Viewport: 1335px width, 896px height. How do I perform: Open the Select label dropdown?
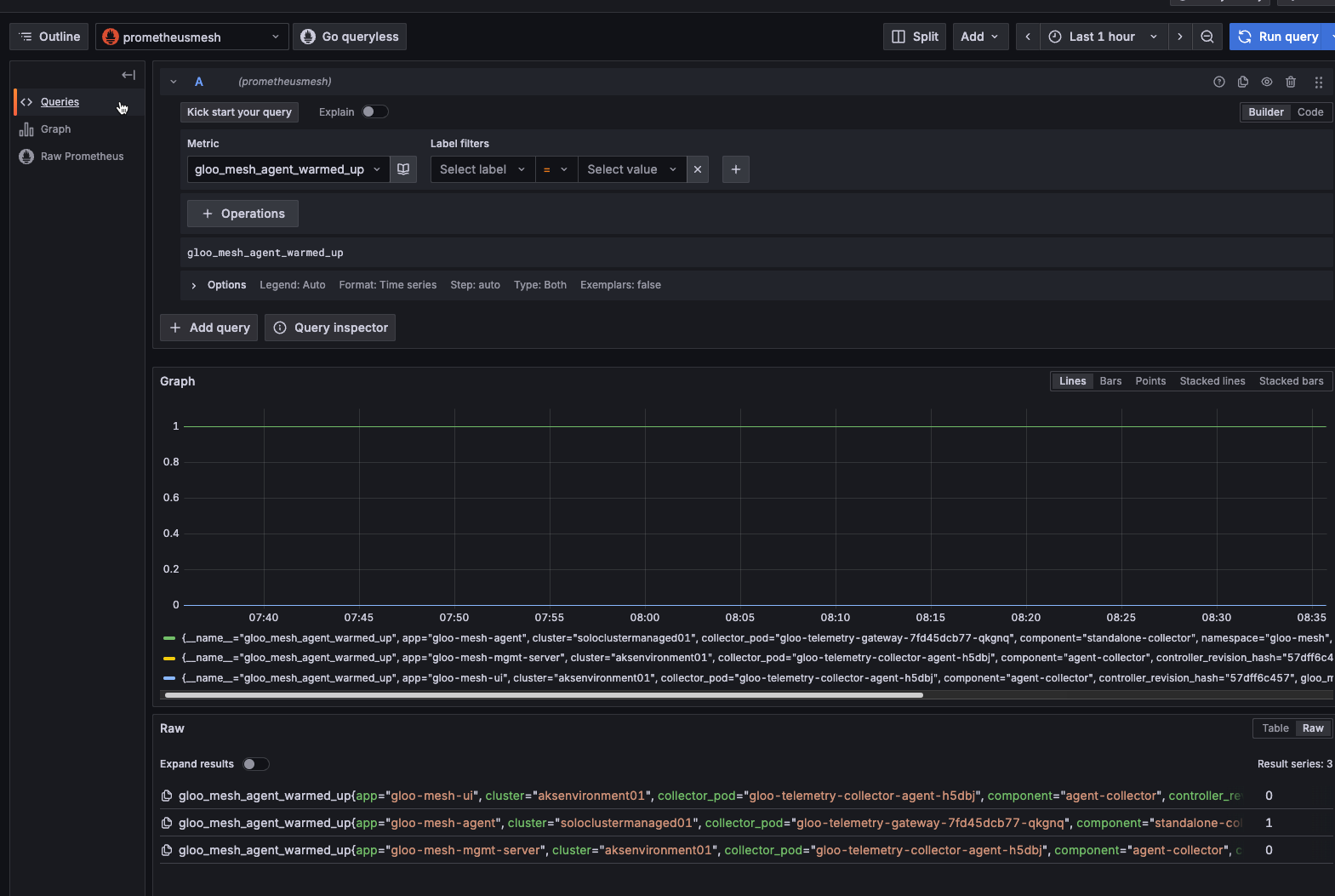point(482,169)
